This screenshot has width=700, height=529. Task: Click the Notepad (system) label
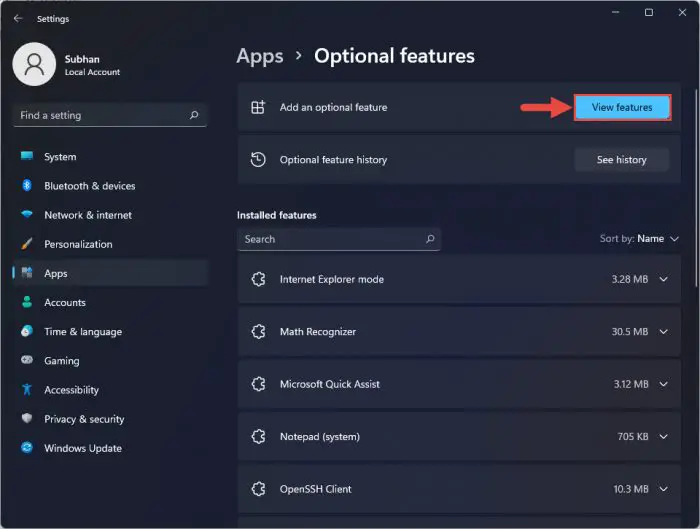click(x=320, y=436)
